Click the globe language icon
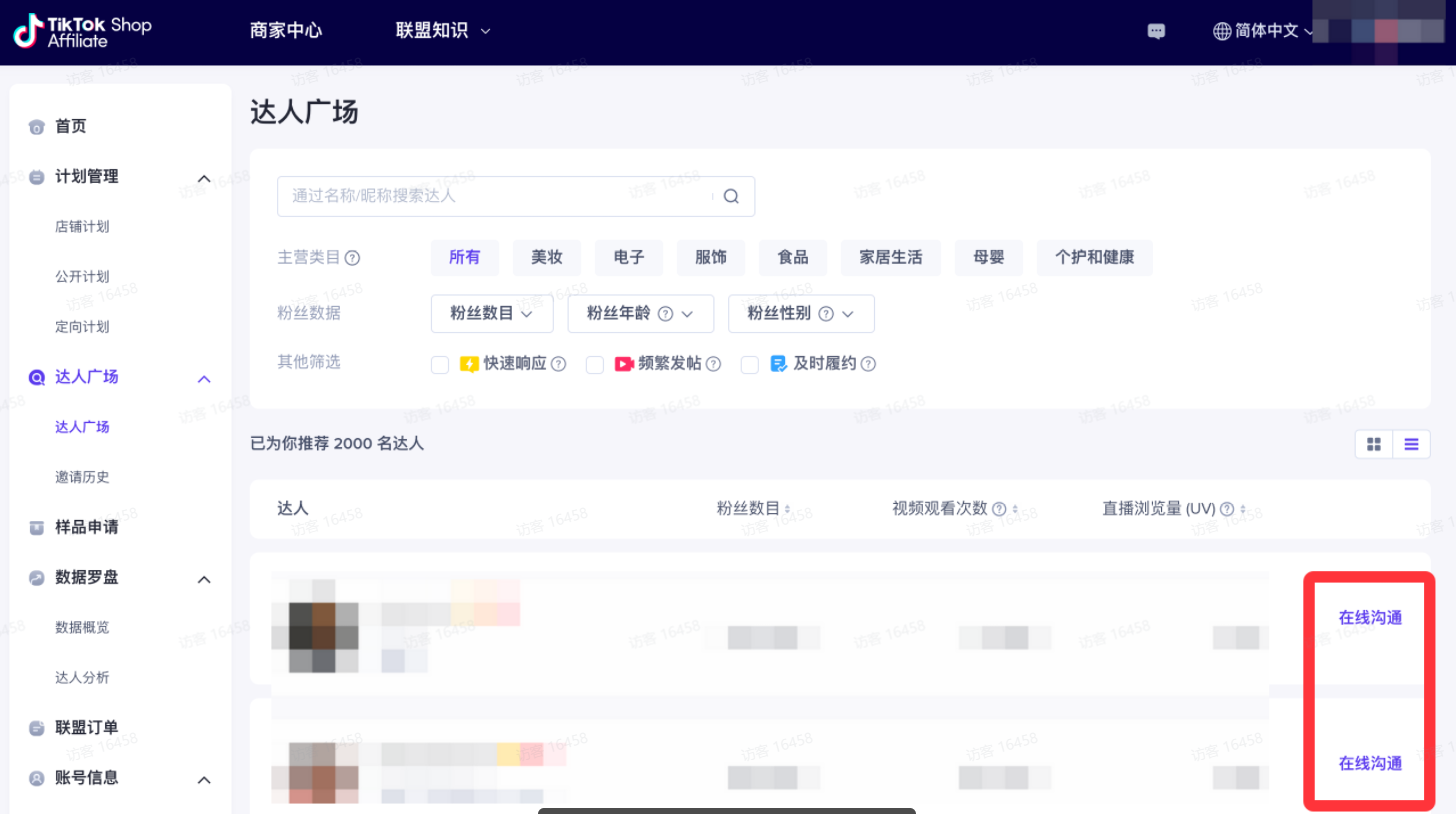 1222,31
